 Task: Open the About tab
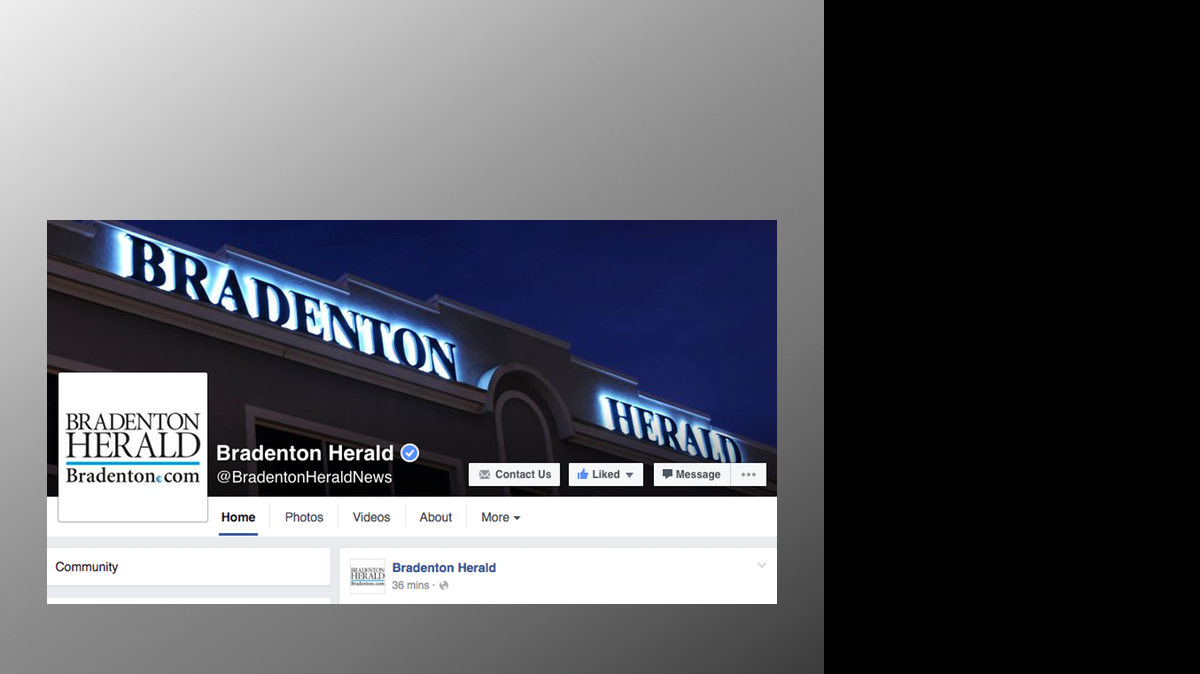coord(435,517)
